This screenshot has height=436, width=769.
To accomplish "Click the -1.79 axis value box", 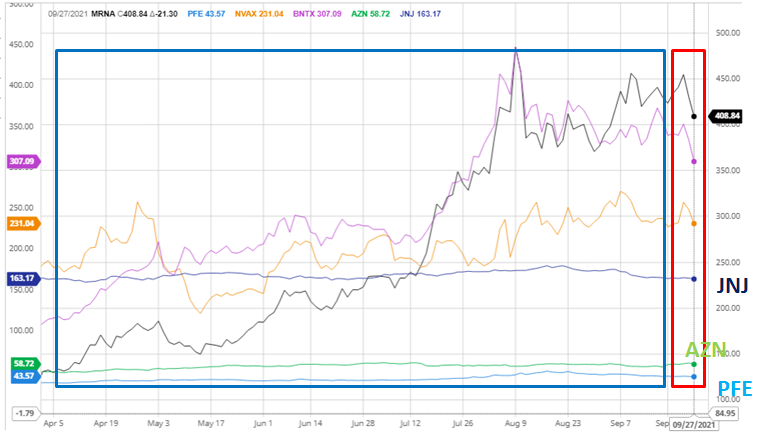I will point(26,413).
